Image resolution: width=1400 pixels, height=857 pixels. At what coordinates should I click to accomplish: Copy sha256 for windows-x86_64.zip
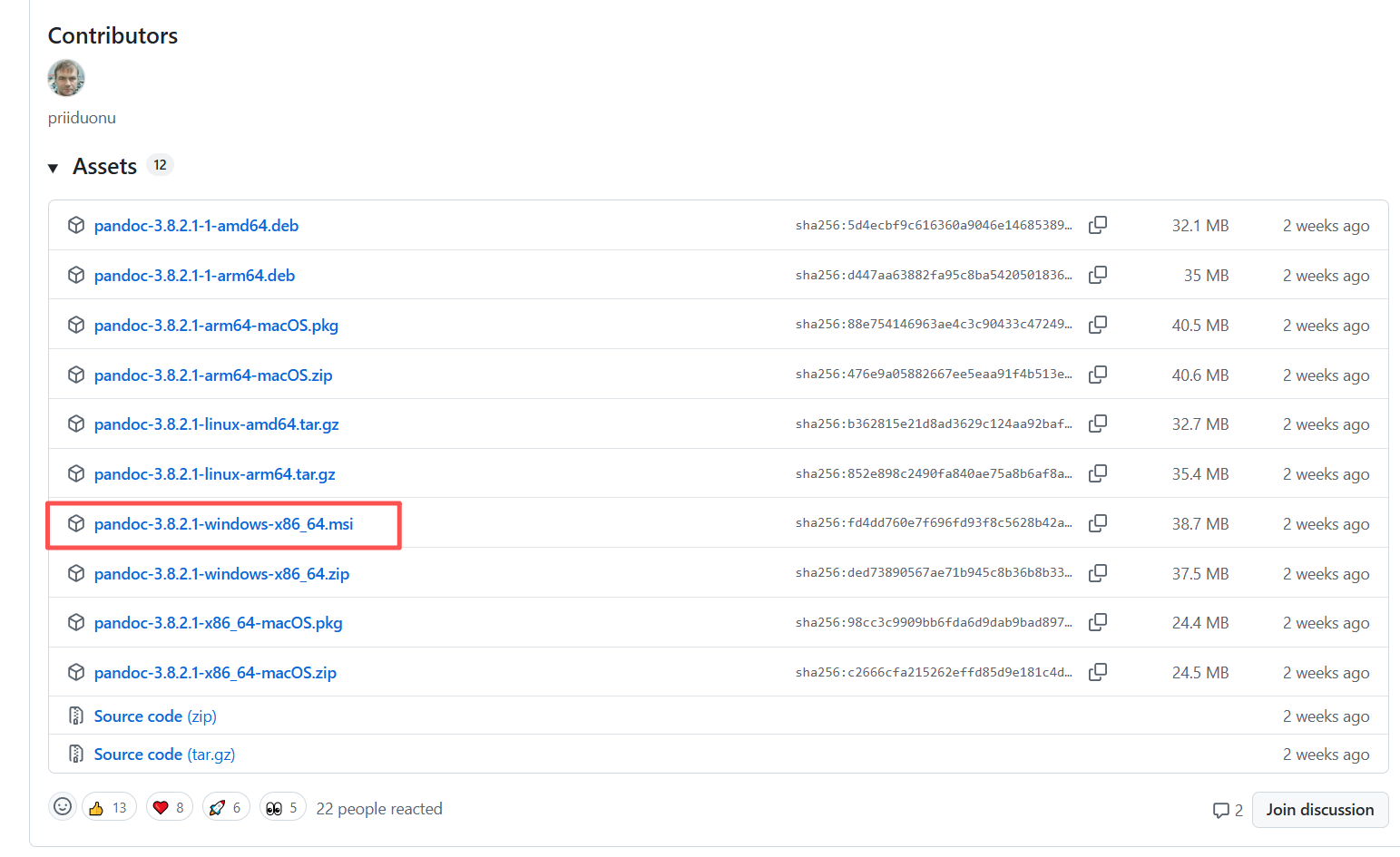pos(1098,573)
